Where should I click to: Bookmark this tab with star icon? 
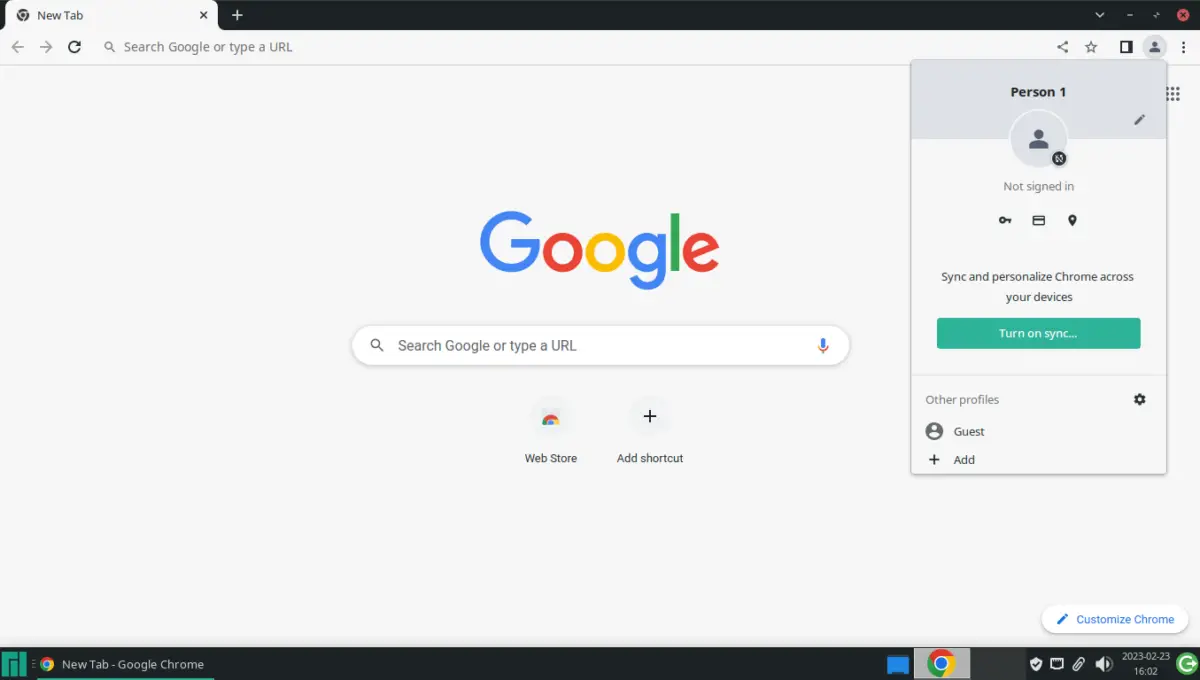pos(1091,47)
